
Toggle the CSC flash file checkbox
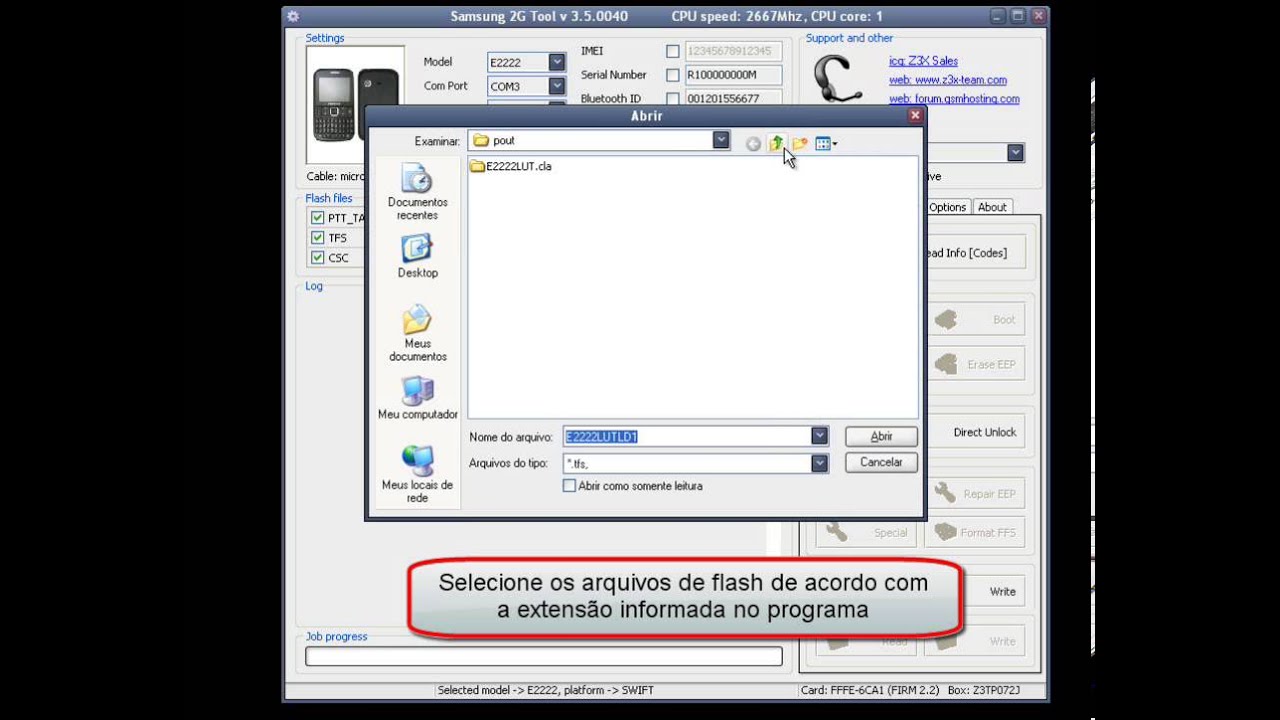(317, 257)
